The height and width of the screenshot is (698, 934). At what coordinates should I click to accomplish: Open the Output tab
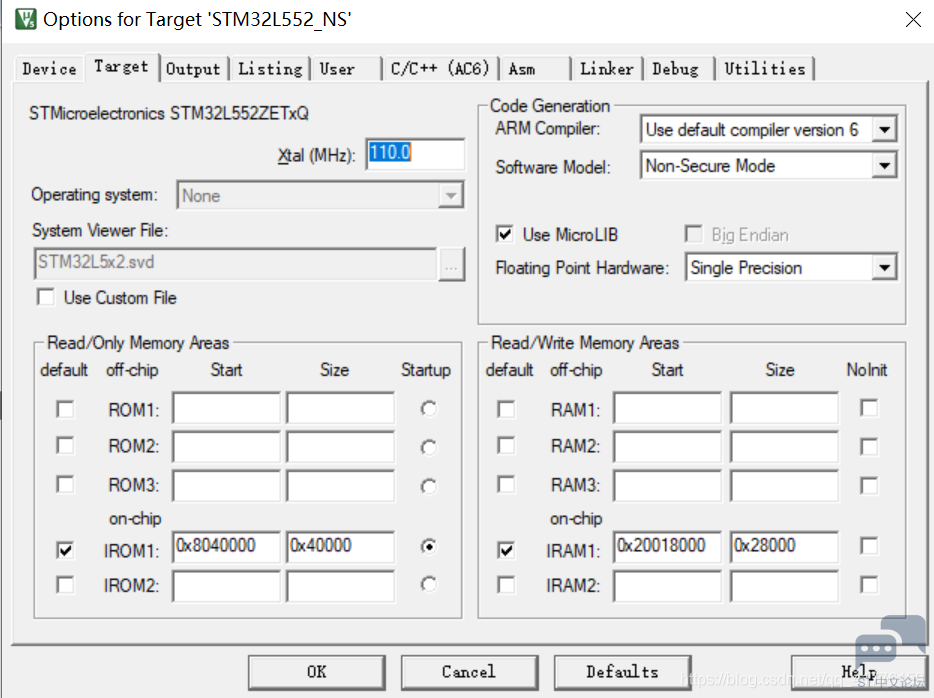(x=193, y=69)
